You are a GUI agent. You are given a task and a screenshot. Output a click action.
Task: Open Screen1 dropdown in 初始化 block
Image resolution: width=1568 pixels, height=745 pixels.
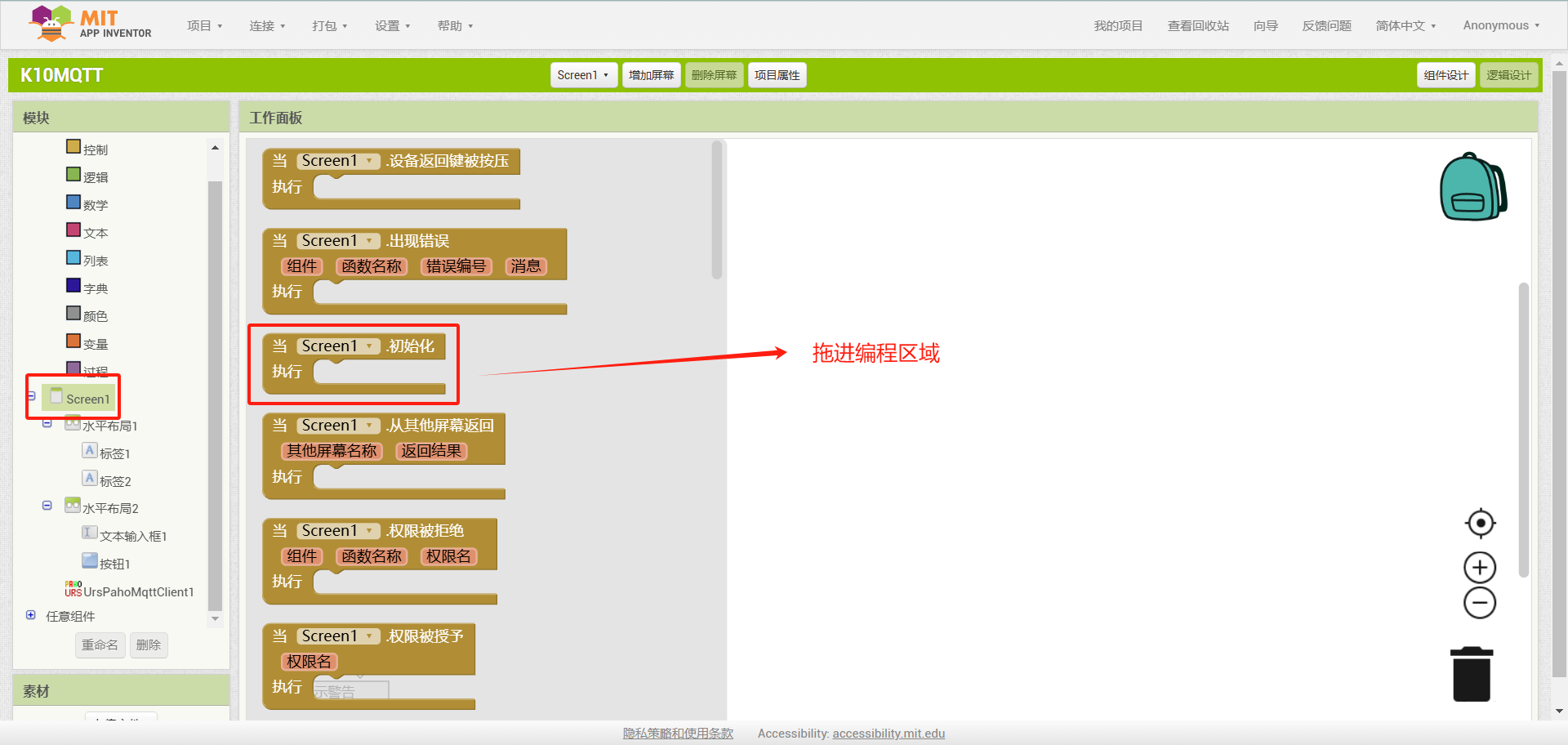pyautogui.click(x=339, y=346)
